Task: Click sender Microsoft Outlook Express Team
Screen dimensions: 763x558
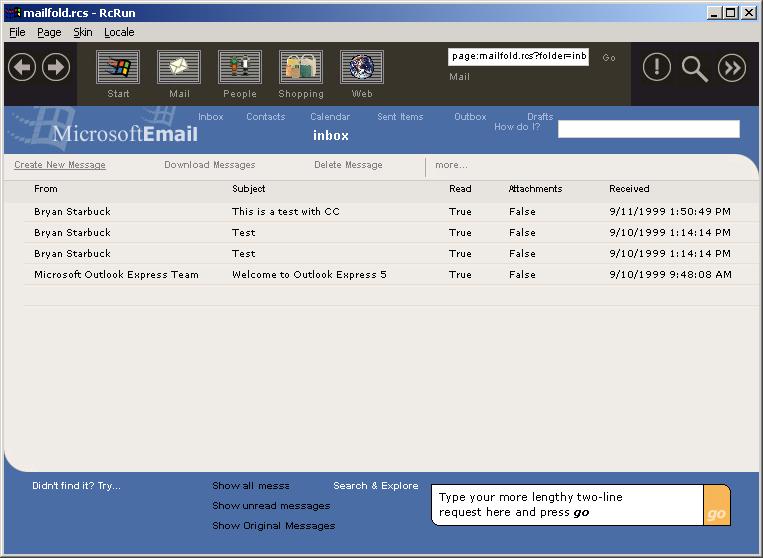Action: tap(116, 274)
